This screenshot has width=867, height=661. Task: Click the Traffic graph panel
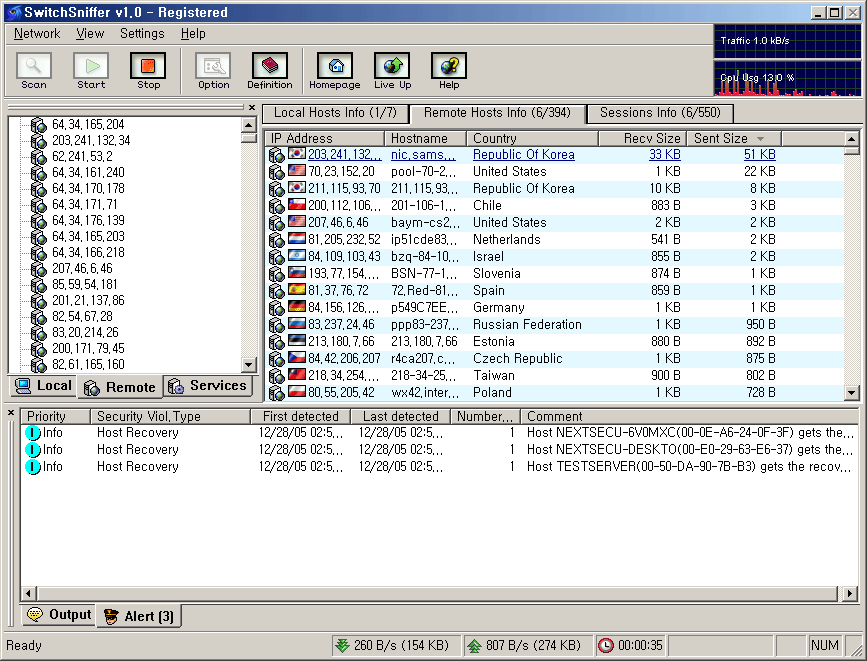(787, 41)
